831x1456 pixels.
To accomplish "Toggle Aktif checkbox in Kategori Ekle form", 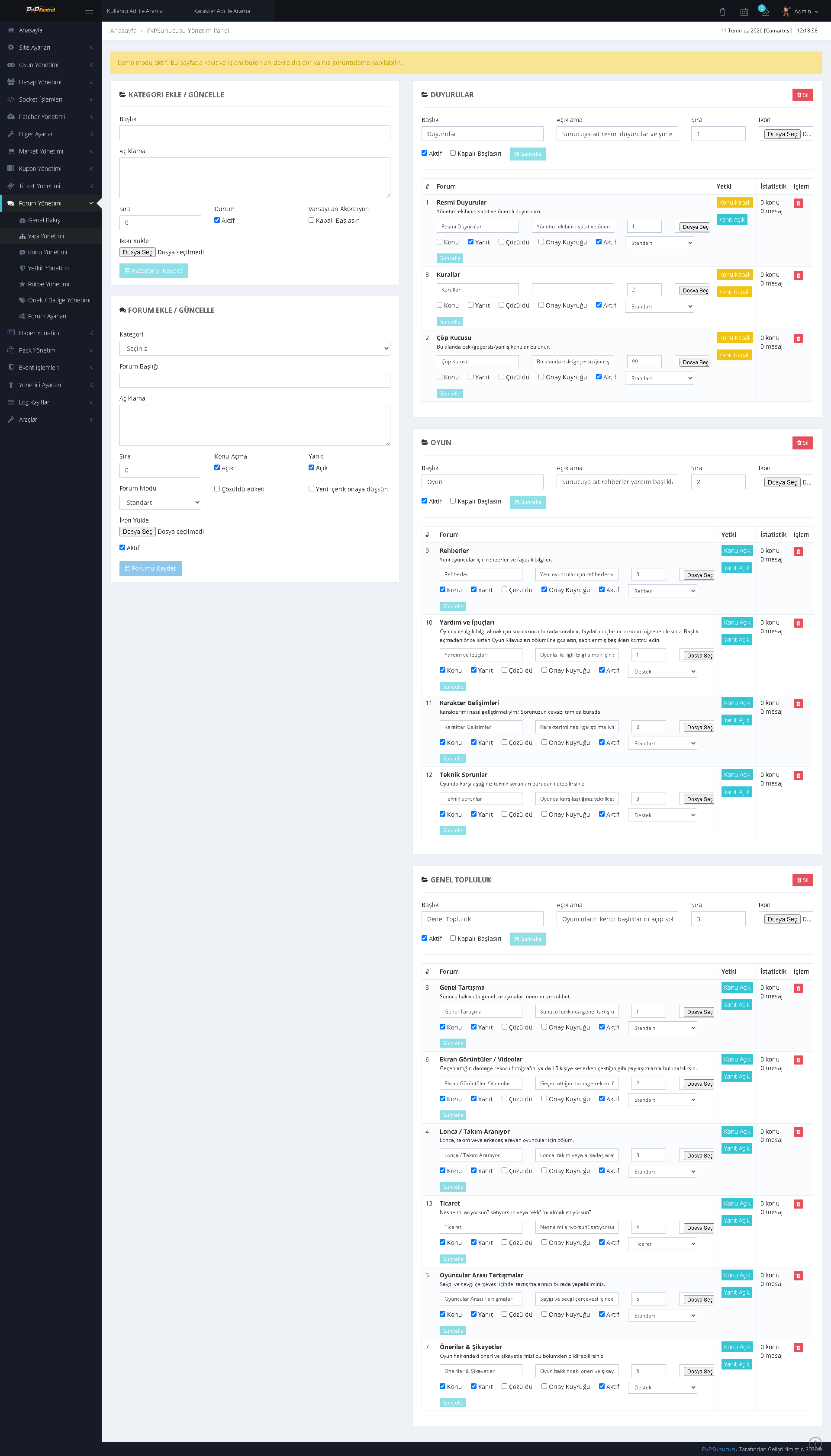I will tap(217, 220).
